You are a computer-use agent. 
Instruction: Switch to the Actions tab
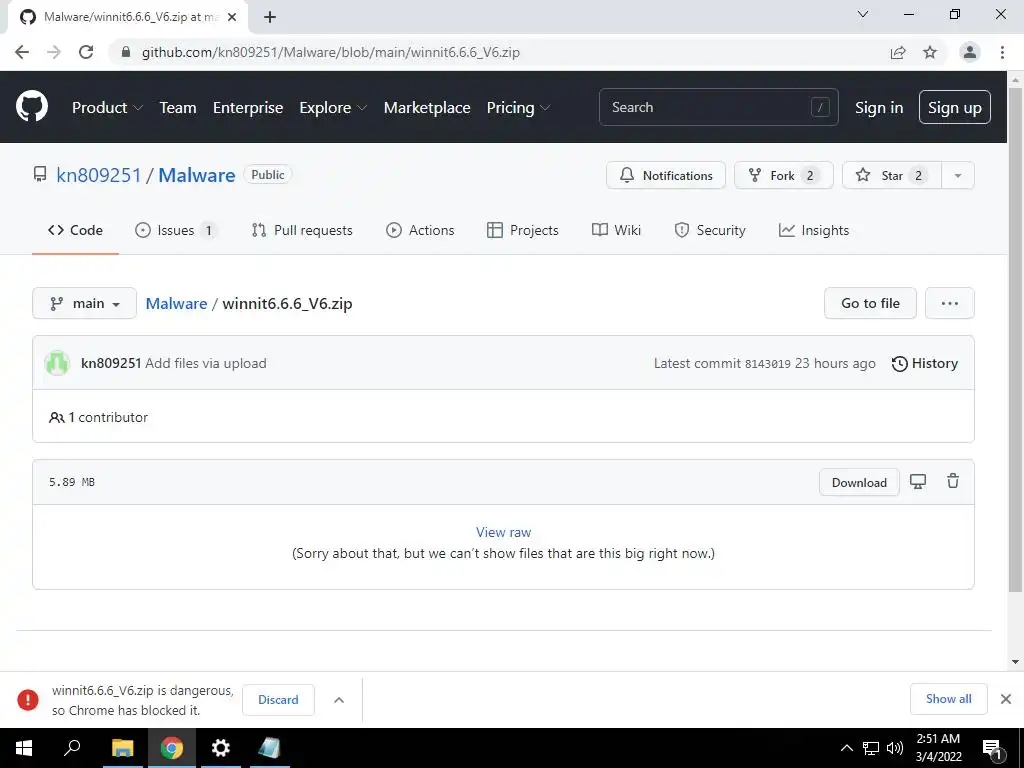[420, 230]
